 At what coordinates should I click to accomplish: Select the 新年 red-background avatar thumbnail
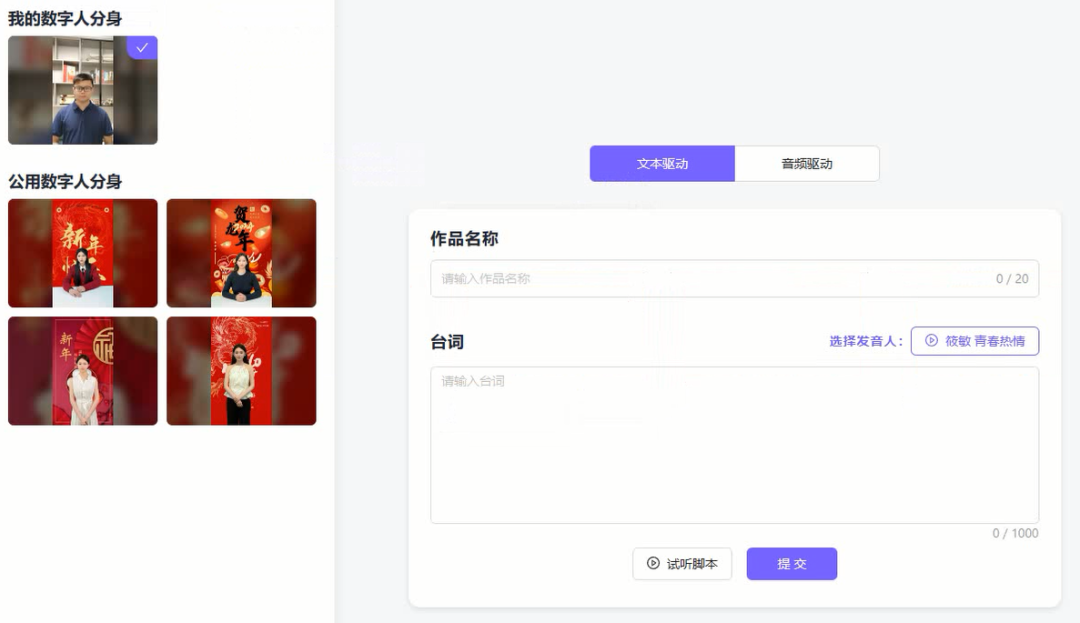[82, 253]
